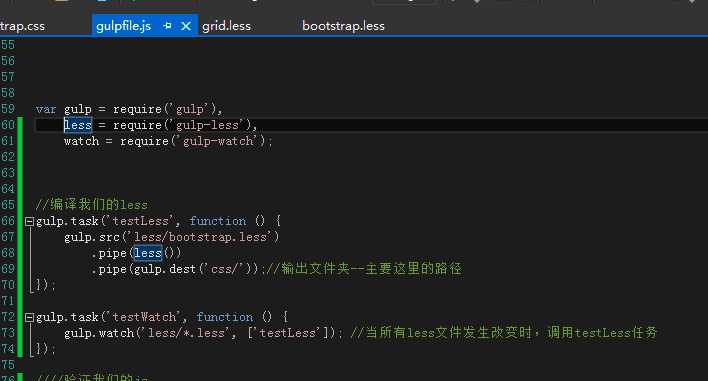The height and width of the screenshot is (381, 708).
Task: Click 'var' keyword on line 59
Action: (46, 109)
